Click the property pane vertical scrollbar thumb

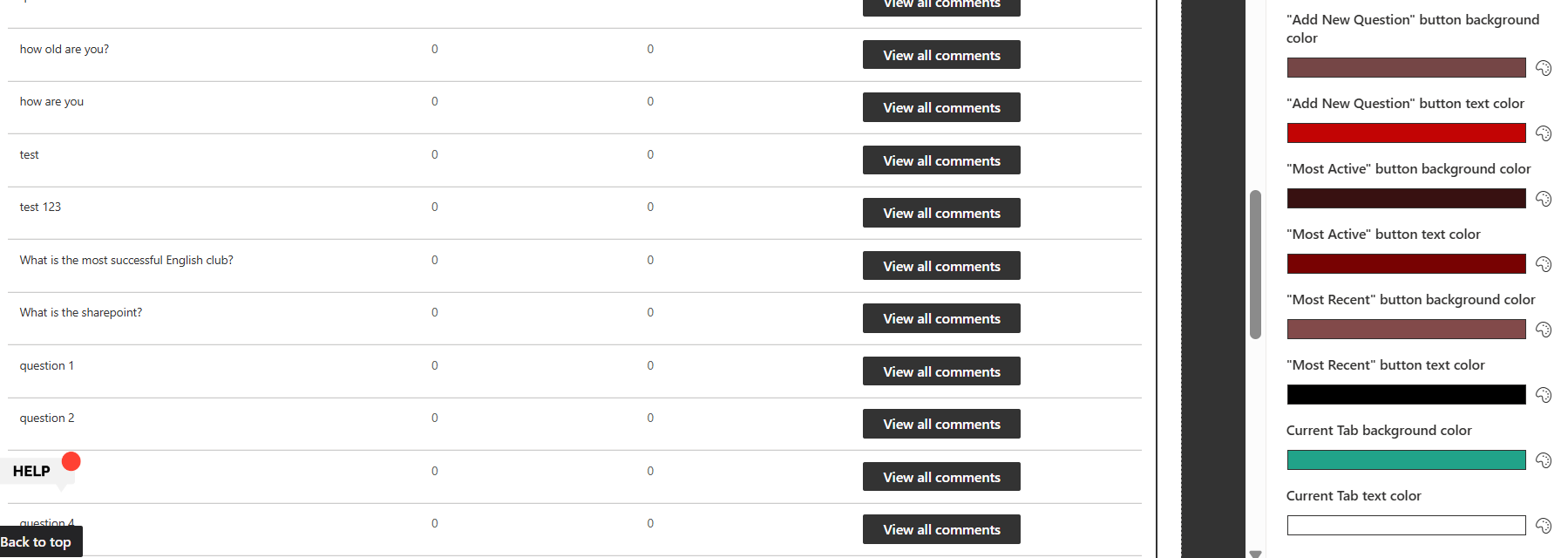(x=1255, y=263)
